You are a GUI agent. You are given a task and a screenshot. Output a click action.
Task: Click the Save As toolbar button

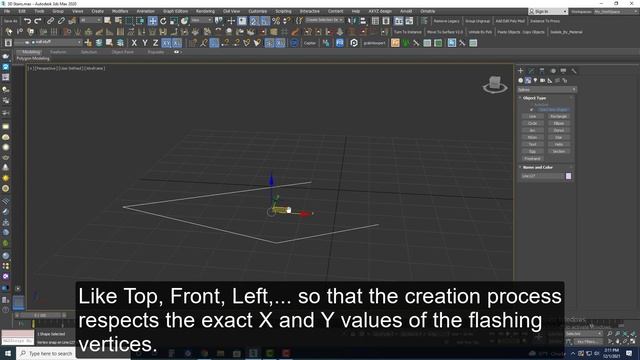[x=11, y=21]
